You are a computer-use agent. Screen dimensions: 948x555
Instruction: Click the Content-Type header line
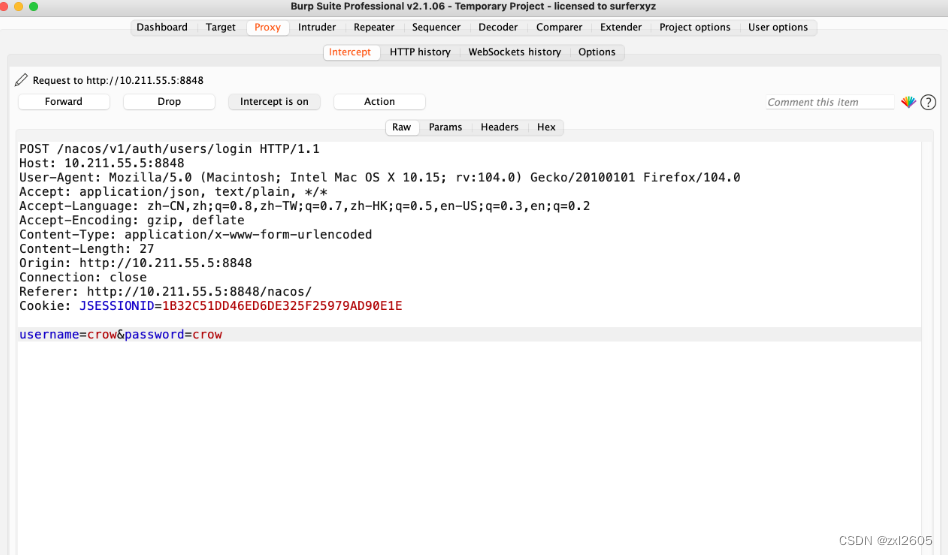[195, 235]
